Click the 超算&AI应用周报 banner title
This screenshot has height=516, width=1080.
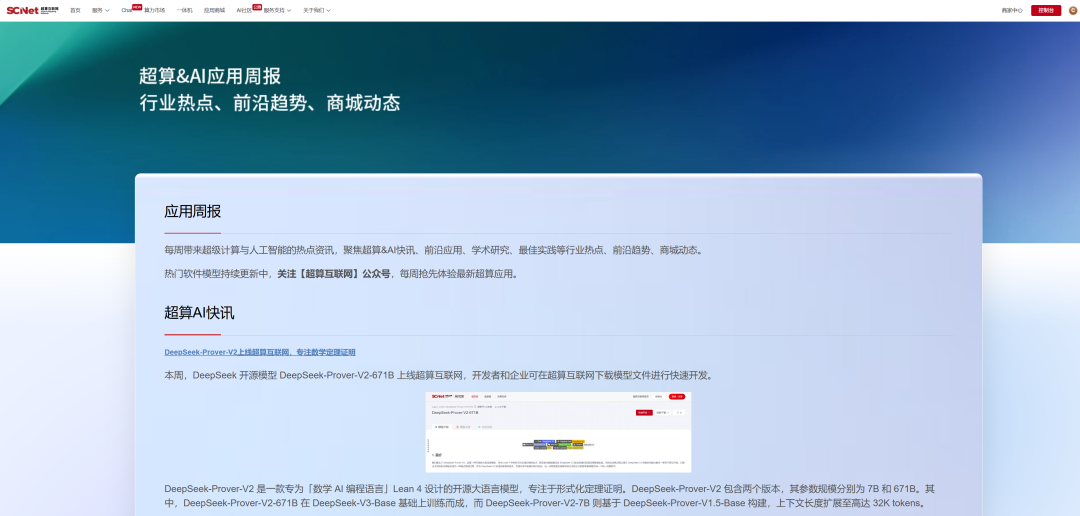[x=210, y=76]
